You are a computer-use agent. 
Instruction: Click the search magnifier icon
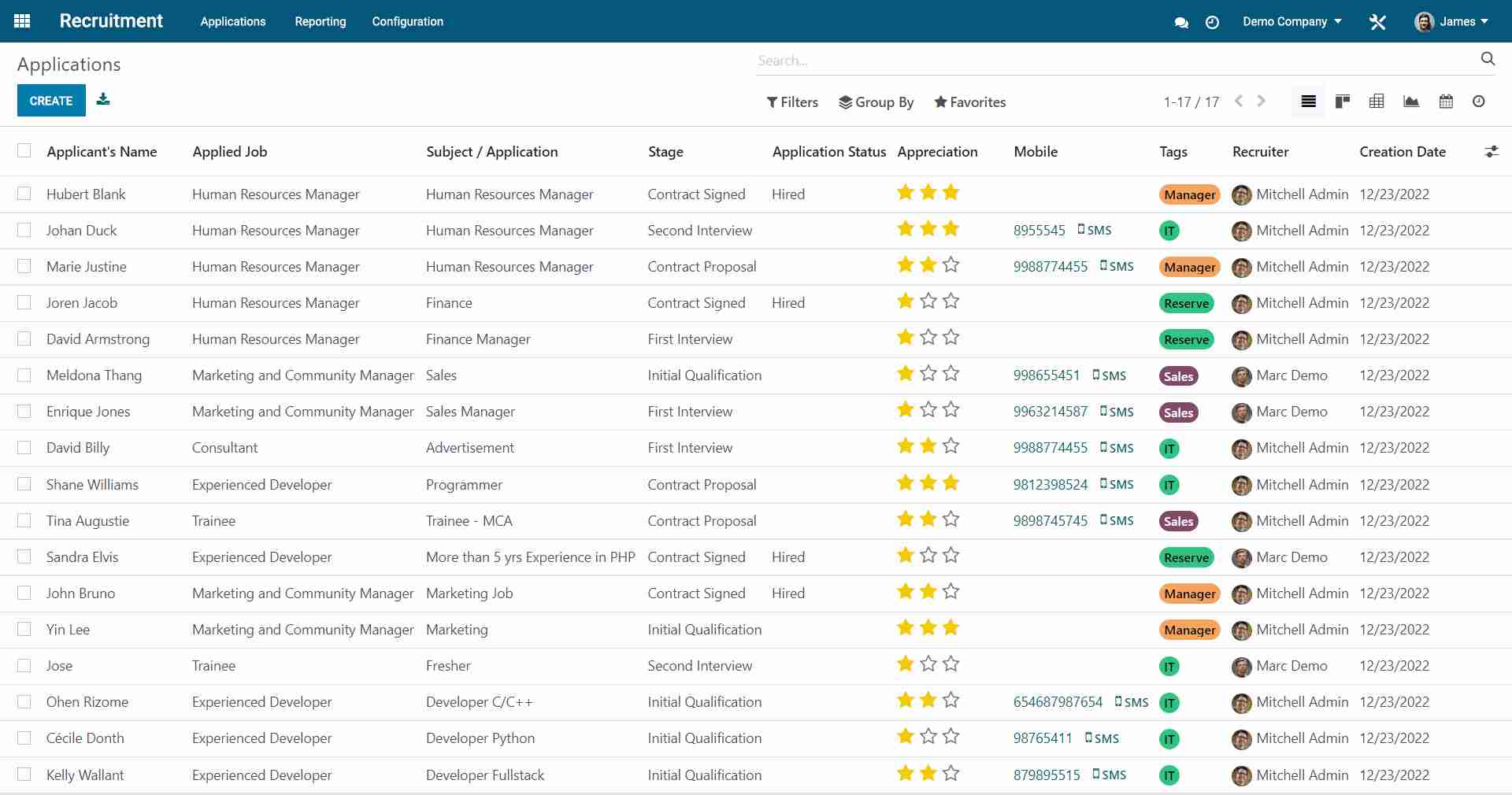point(1488,58)
